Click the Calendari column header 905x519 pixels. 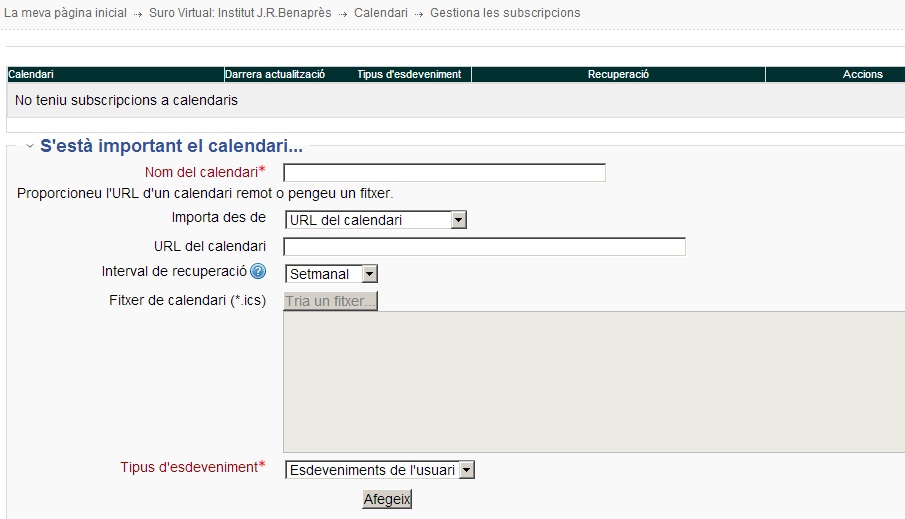(31, 74)
